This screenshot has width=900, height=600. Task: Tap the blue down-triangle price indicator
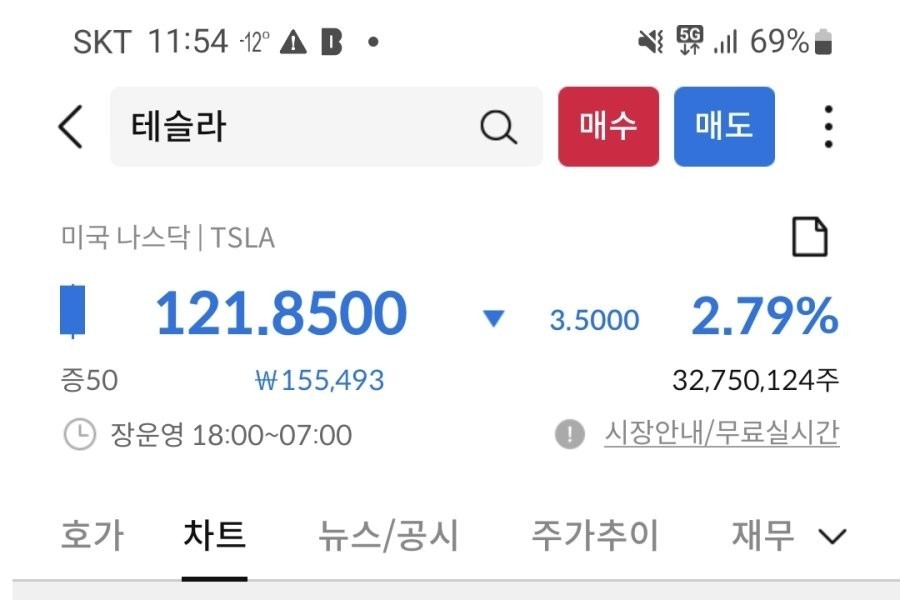click(493, 319)
